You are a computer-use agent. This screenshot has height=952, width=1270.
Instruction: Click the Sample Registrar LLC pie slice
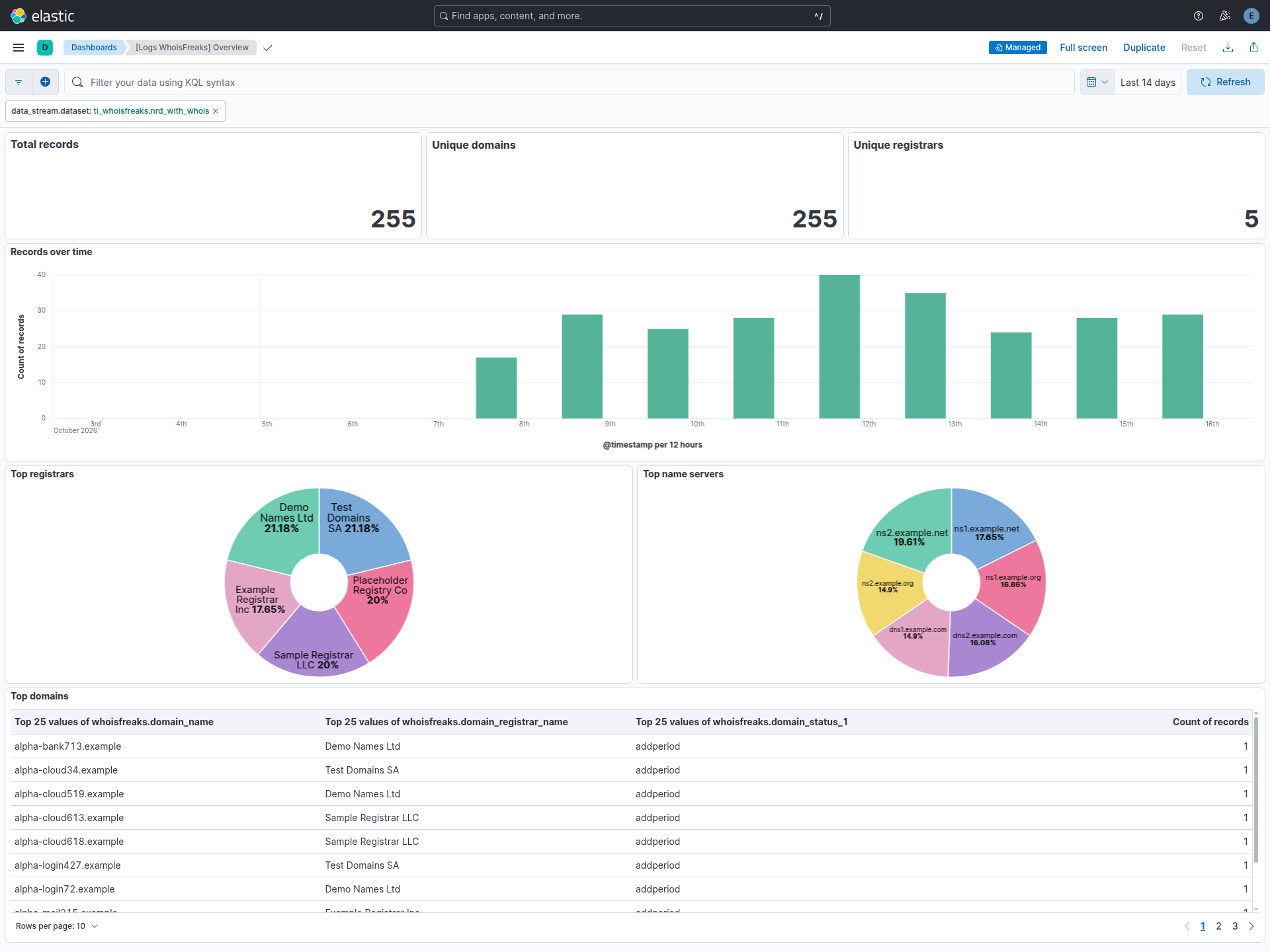click(314, 645)
